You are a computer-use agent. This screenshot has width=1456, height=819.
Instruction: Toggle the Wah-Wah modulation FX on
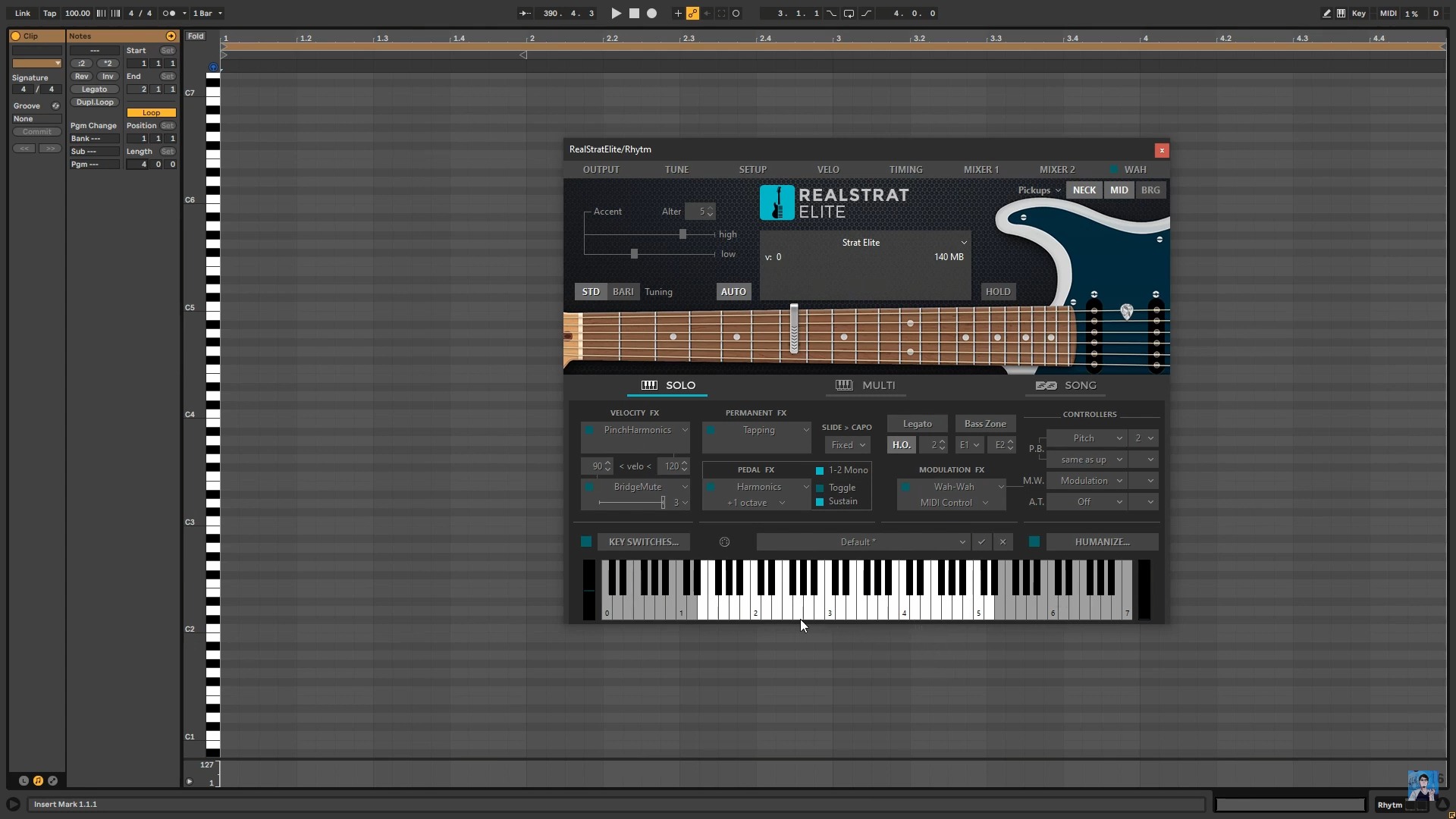coord(905,487)
